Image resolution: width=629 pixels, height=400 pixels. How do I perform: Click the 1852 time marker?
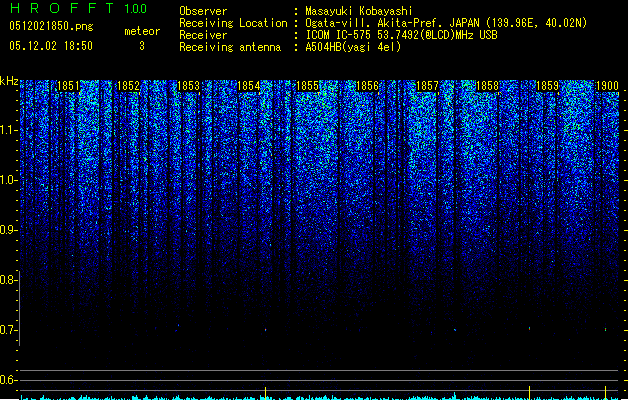tap(128, 86)
